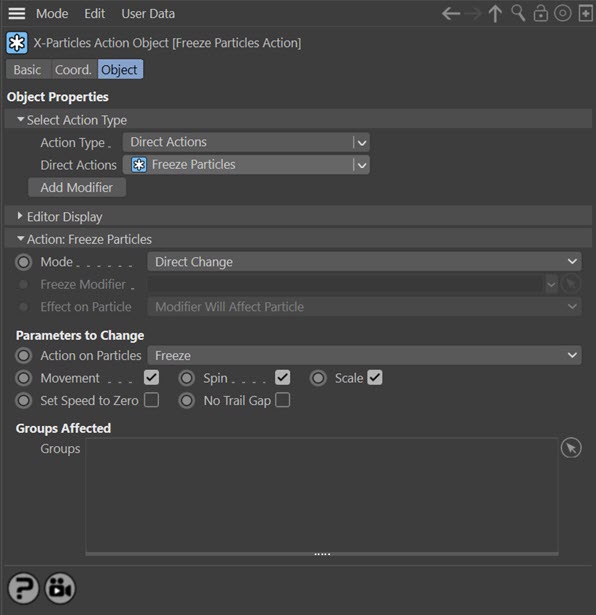Open the User Data menu
This screenshot has height=615, width=596.
tap(148, 14)
